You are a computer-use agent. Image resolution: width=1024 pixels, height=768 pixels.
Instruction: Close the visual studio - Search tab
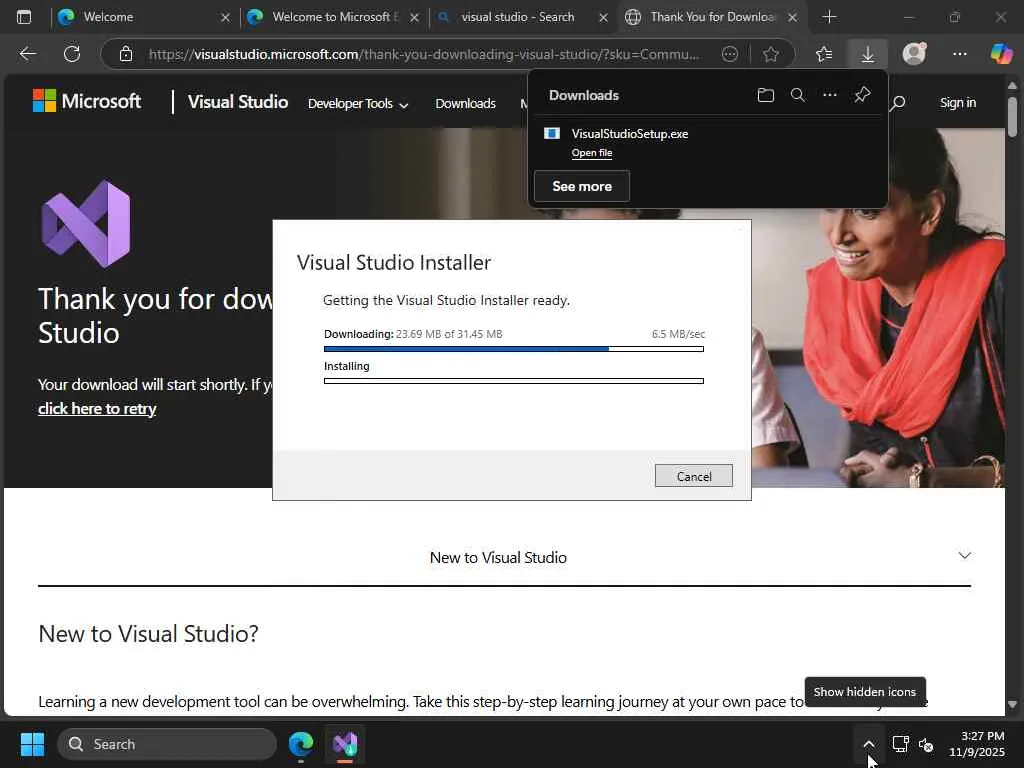pyautogui.click(x=603, y=18)
